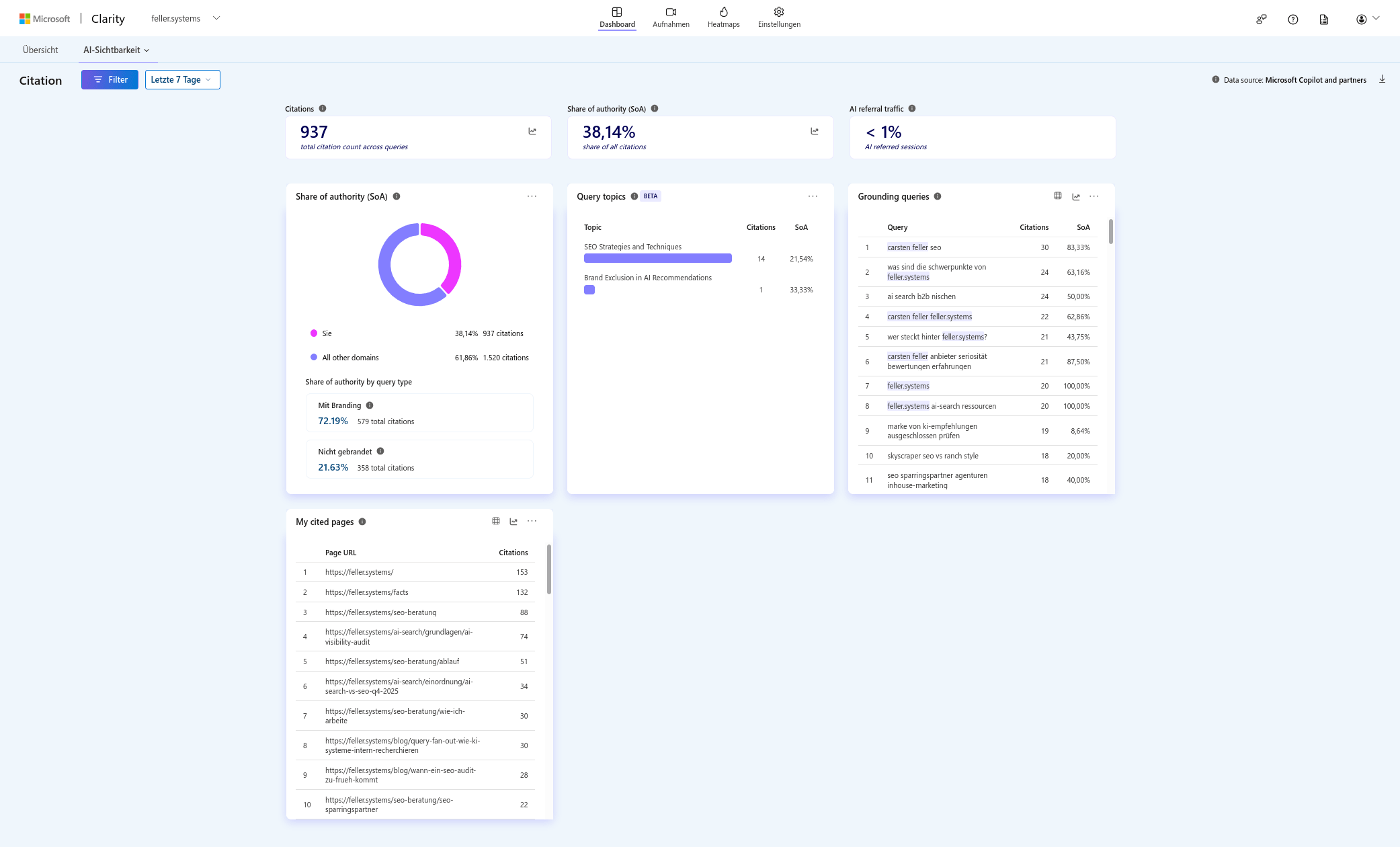Click the SEO Strategies and Techniques bar
The image size is (1400, 847).
(657, 258)
